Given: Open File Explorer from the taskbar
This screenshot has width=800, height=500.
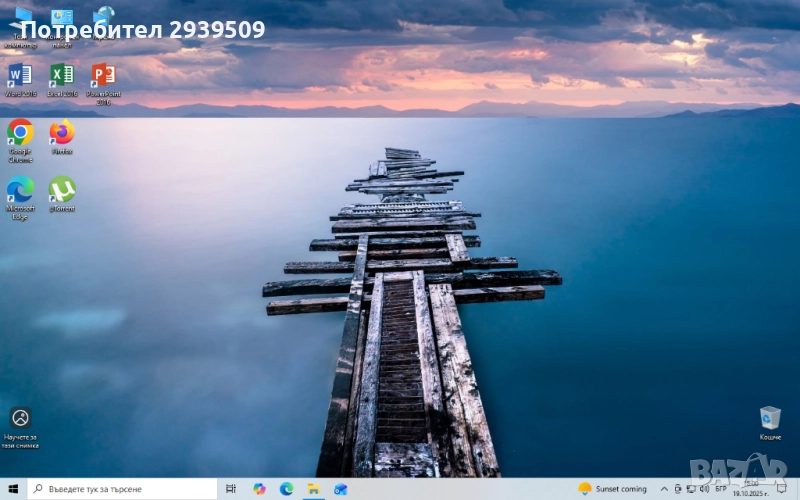Looking at the screenshot, I should coord(313,489).
